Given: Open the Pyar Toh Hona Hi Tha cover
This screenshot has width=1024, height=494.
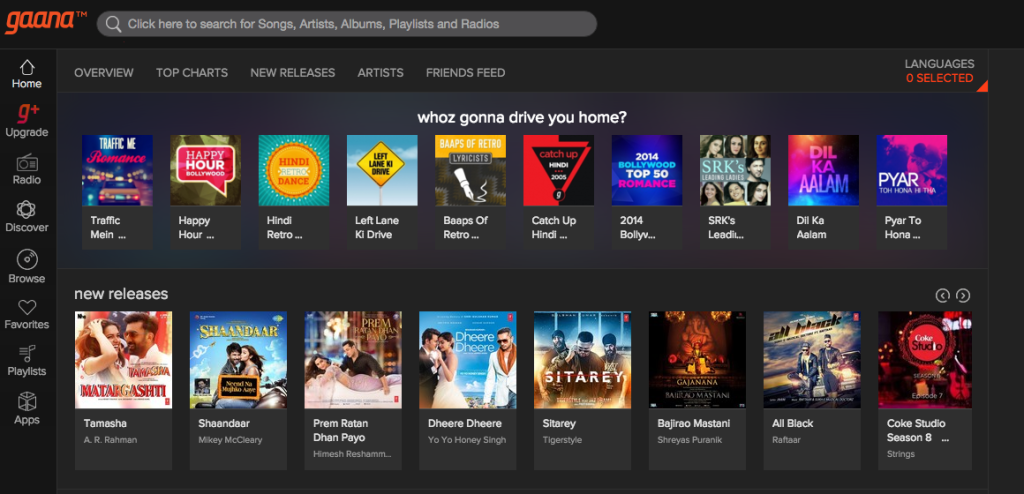Looking at the screenshot, I should [912, 171].
